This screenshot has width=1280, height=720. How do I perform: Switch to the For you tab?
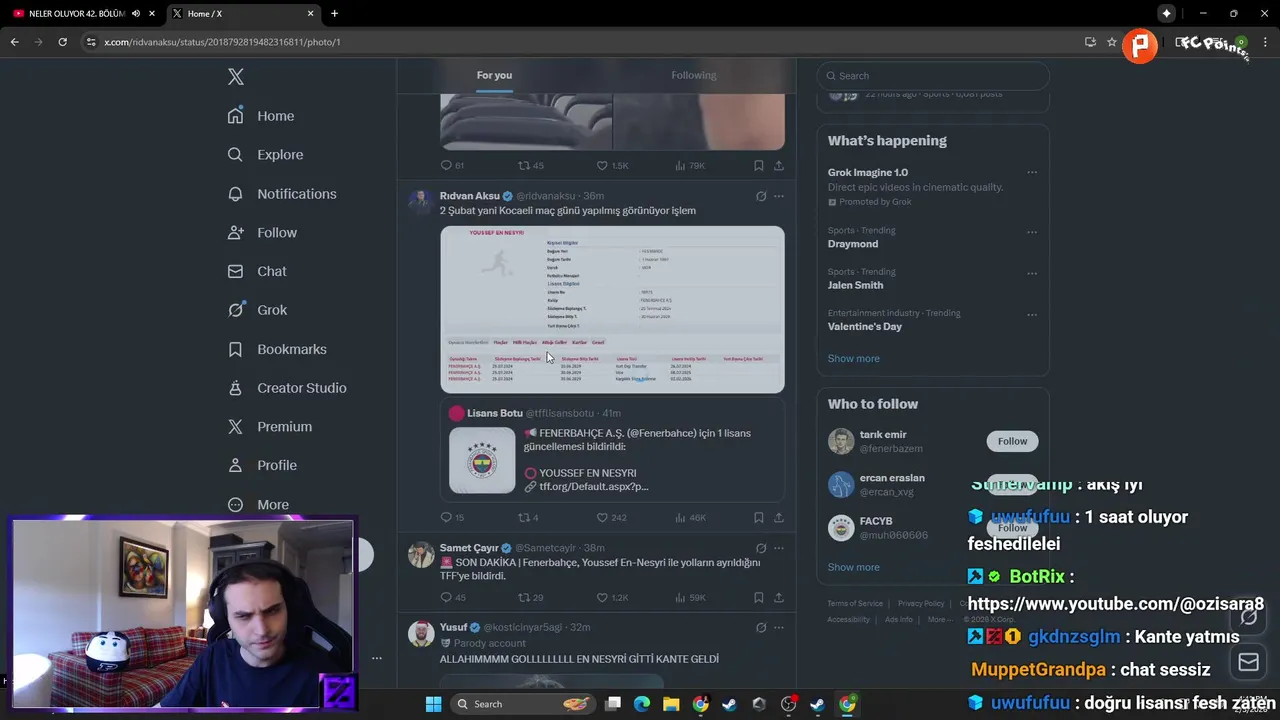(494, 76)
